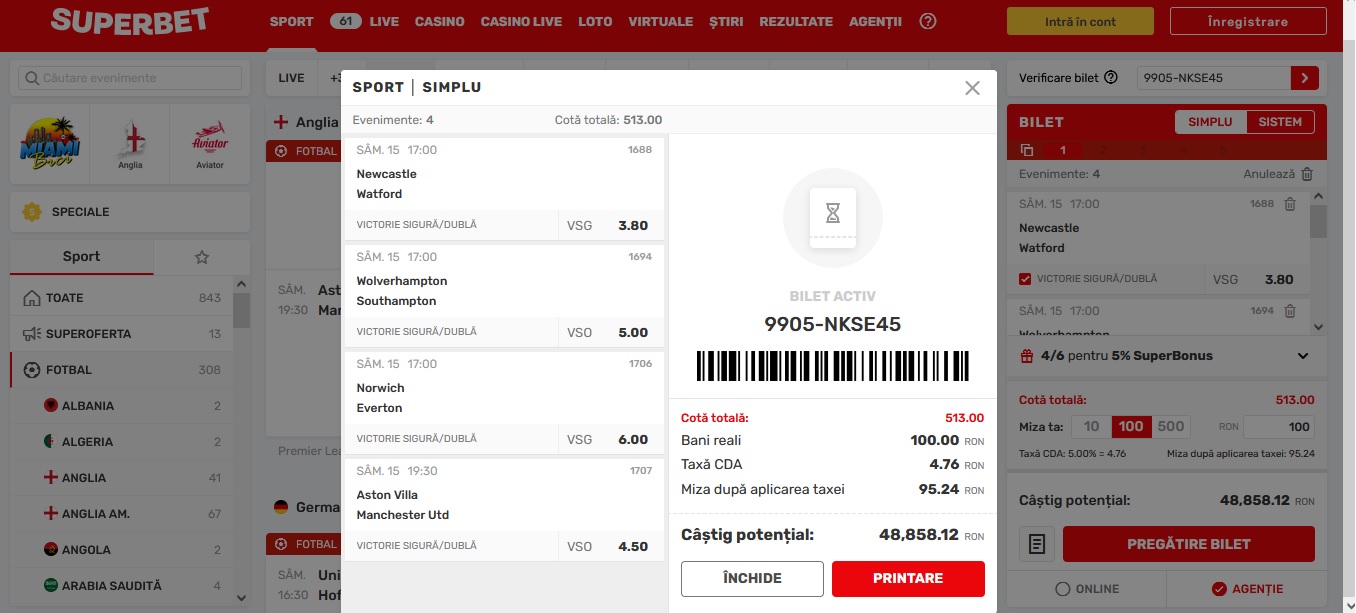Screen dimensions: 1356x613
Task: Remove event 1694 with its trash icon
Action: 1290,311
